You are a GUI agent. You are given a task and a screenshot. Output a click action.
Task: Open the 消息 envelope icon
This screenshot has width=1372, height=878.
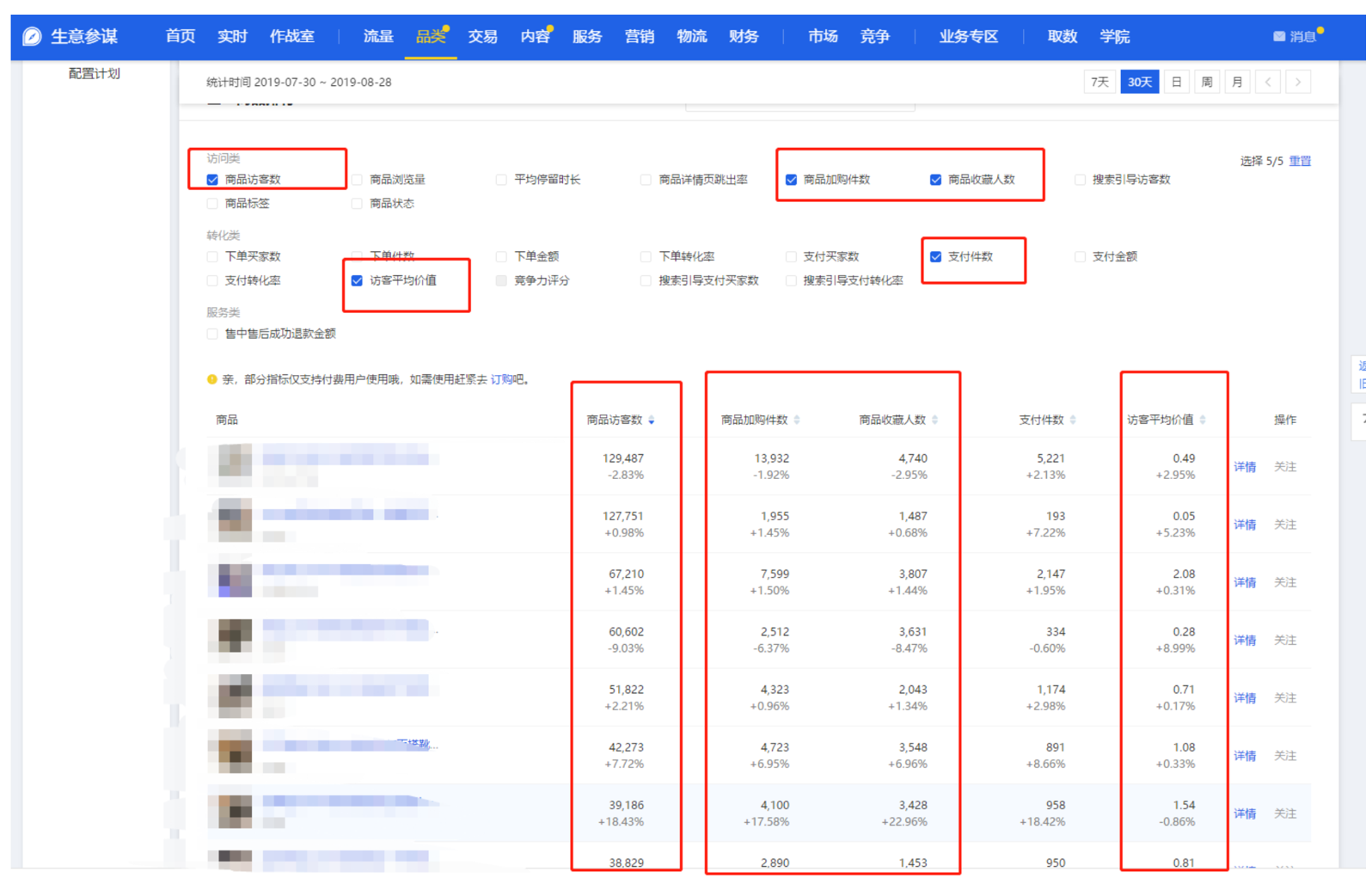click(1279, 36)
